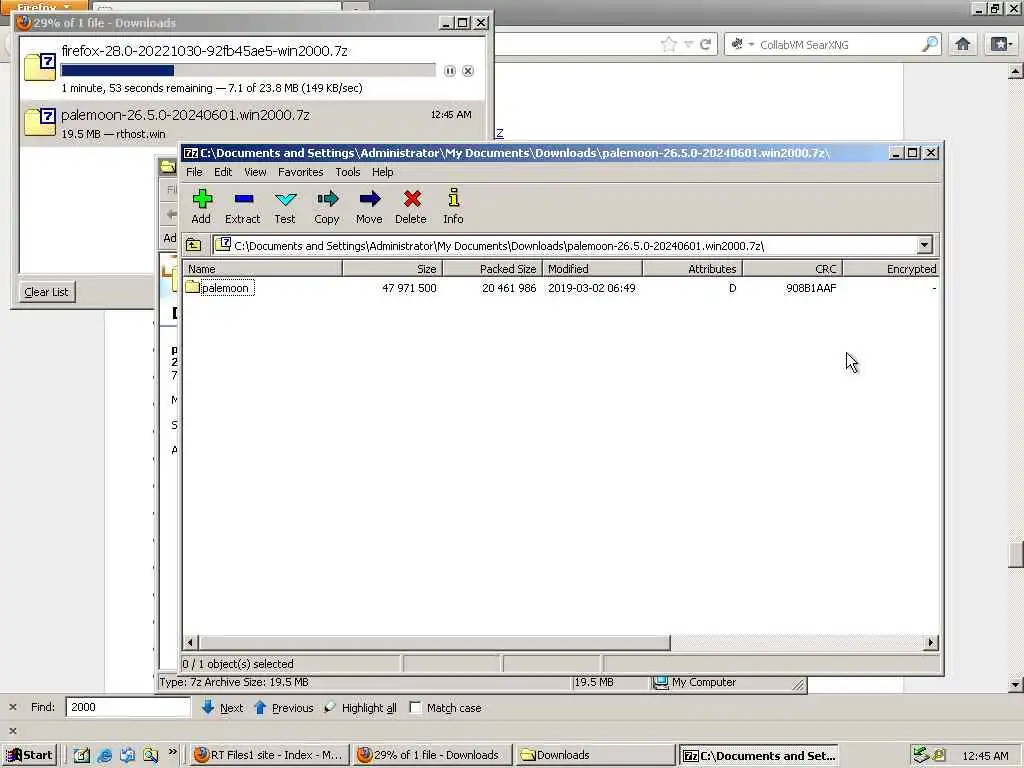Click the palemoon 7z file icon in Downloads list
Image resolution: width=1024 pixels, height=768 pixels.
40,122
